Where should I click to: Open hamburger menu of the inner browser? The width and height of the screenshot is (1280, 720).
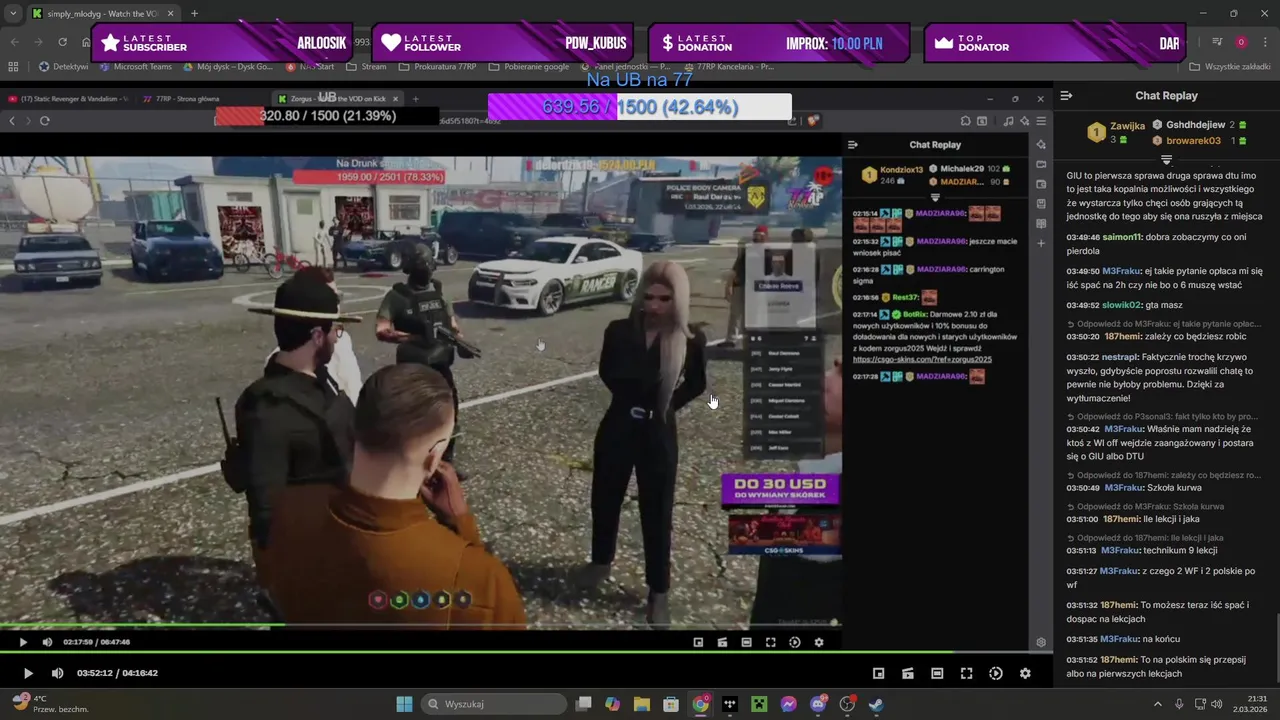[1041, 121]
